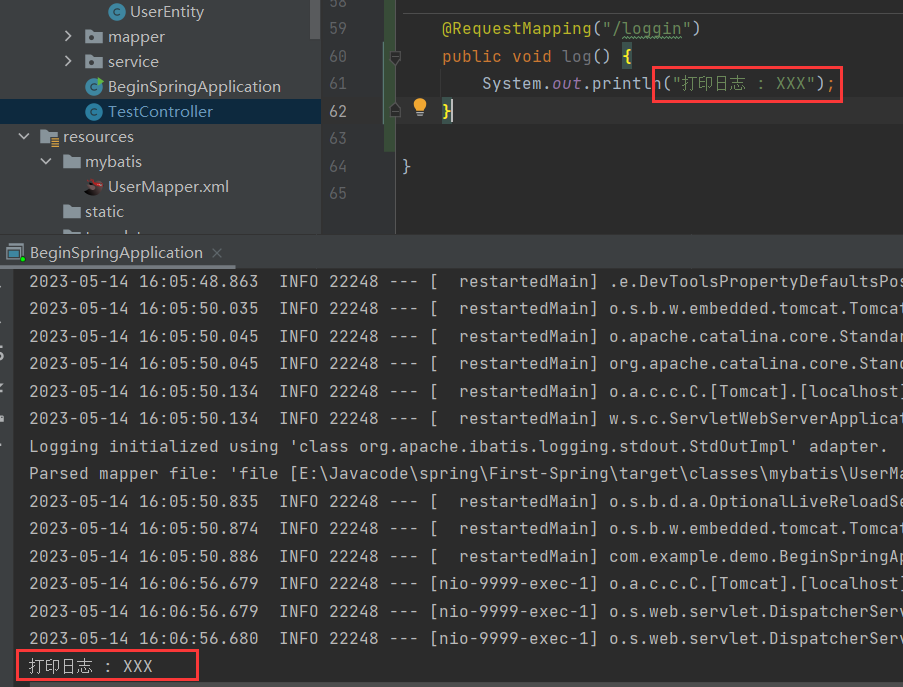Select the mybatis folder row
Viewport: 903px width, 687px height.
click(x=160, y=162)
